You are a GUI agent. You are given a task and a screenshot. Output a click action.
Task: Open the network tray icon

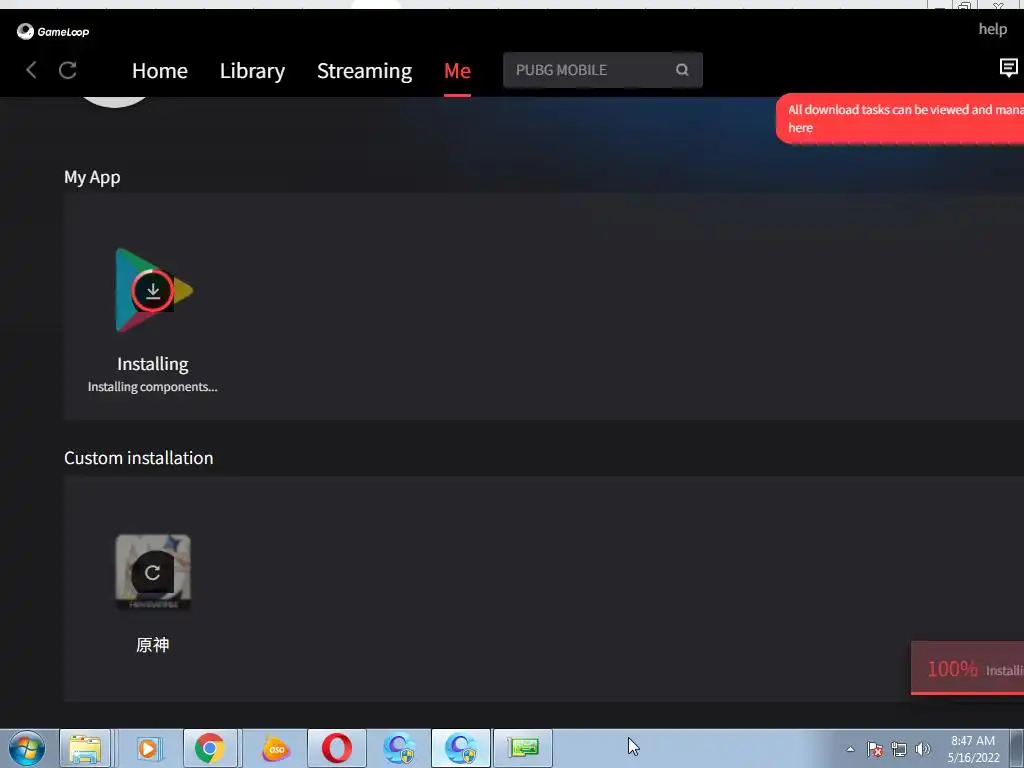click(x=899, y=749)
